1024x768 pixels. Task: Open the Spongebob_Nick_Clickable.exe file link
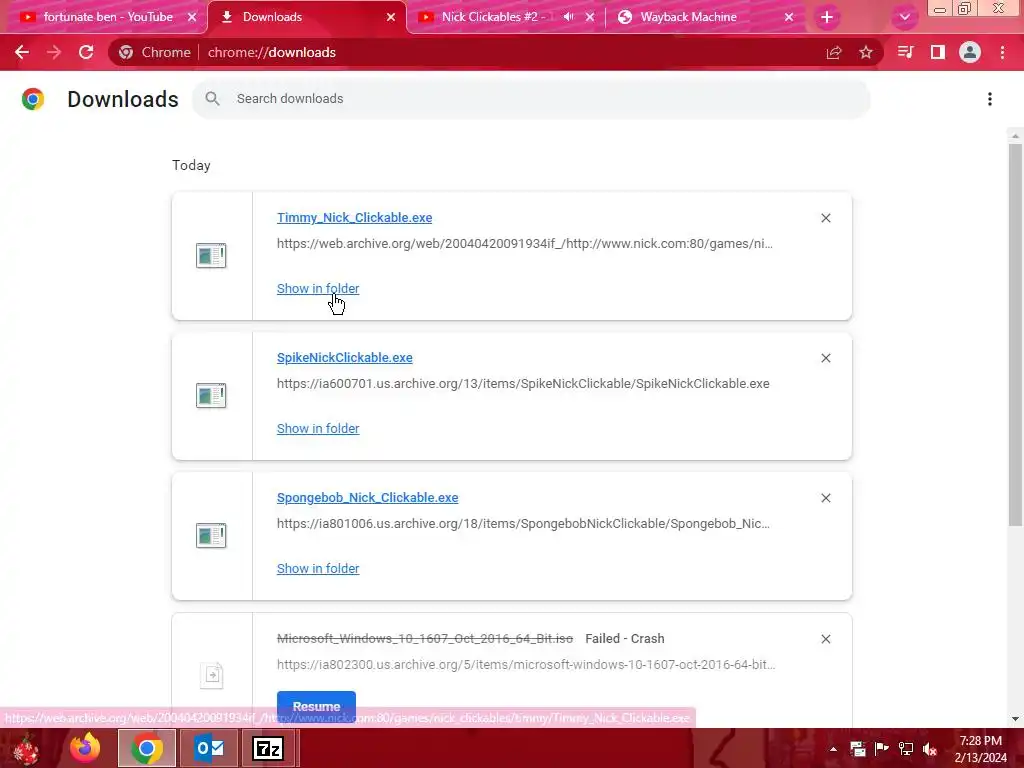pyautogui.click(x=367, y=498)
